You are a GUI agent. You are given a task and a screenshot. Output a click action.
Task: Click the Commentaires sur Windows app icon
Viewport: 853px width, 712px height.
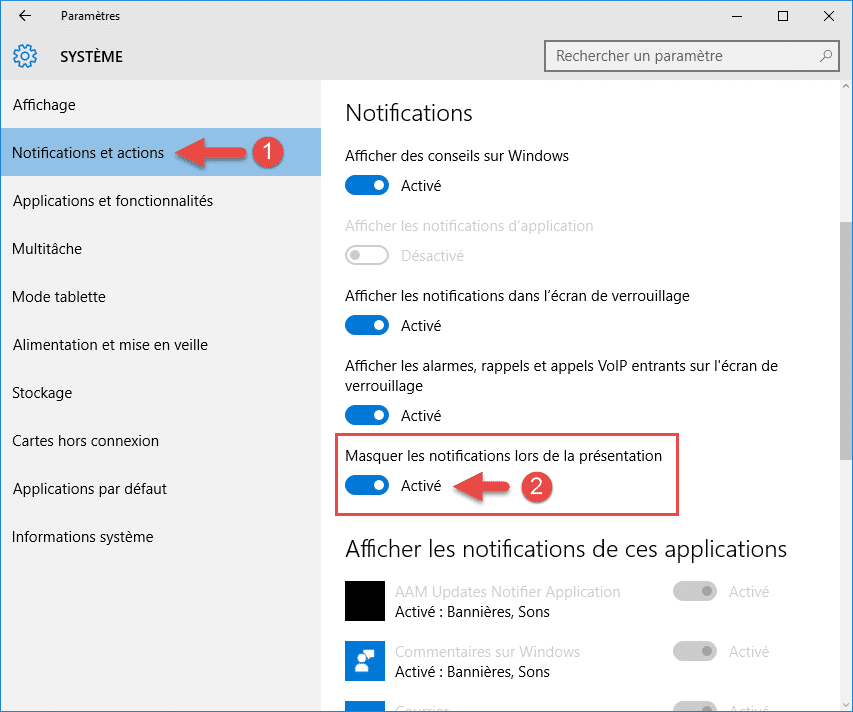click(365, 661)
